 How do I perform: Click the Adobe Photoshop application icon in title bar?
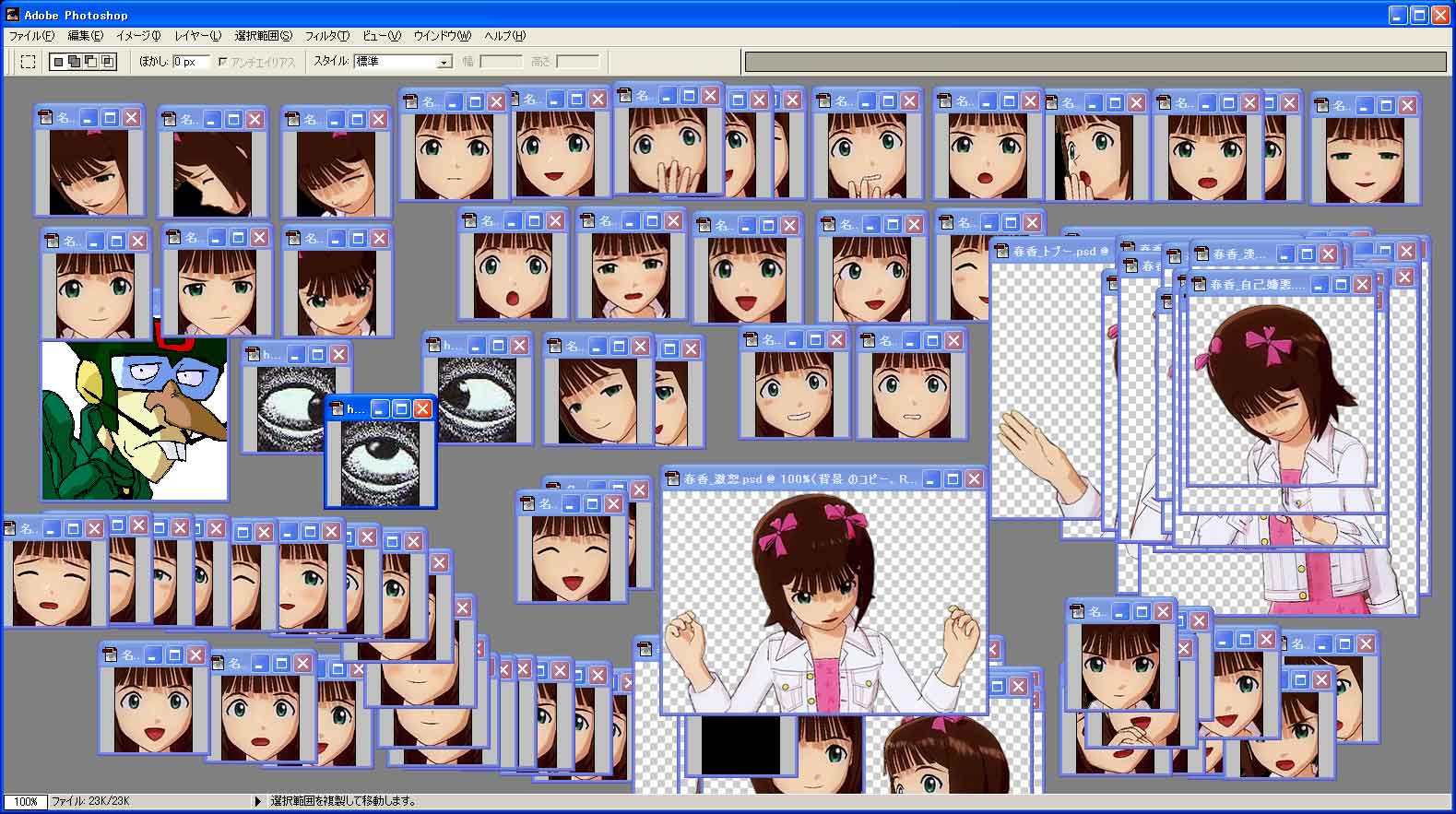13,15
